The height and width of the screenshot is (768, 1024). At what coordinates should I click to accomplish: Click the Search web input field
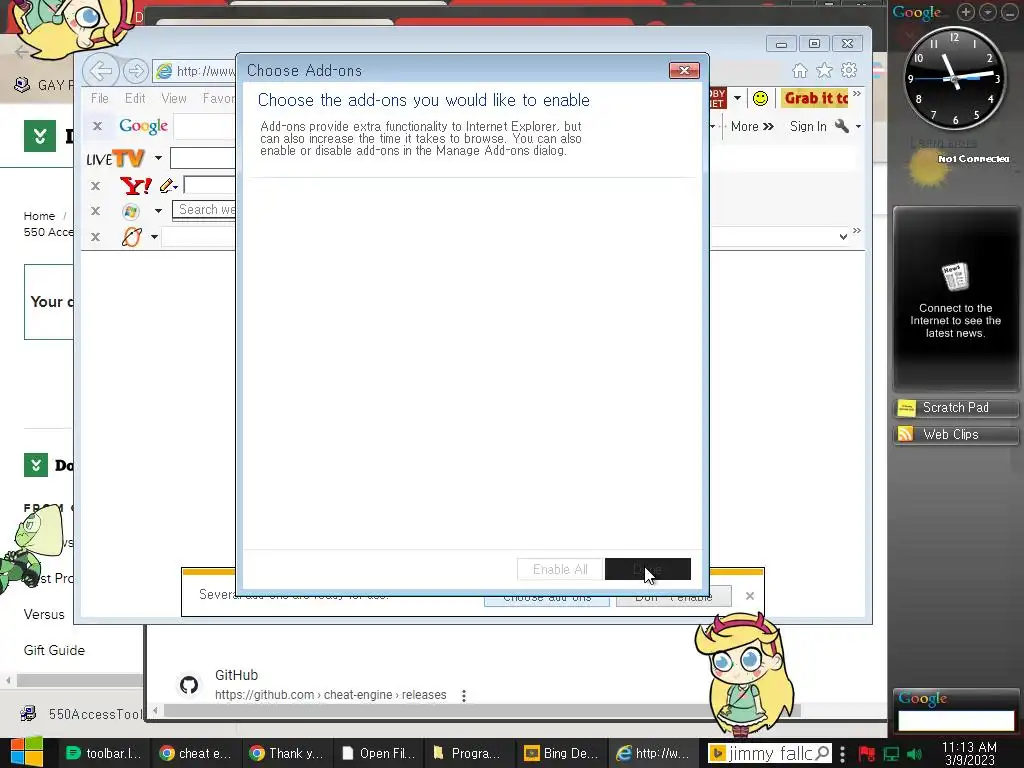click(204, 210)
